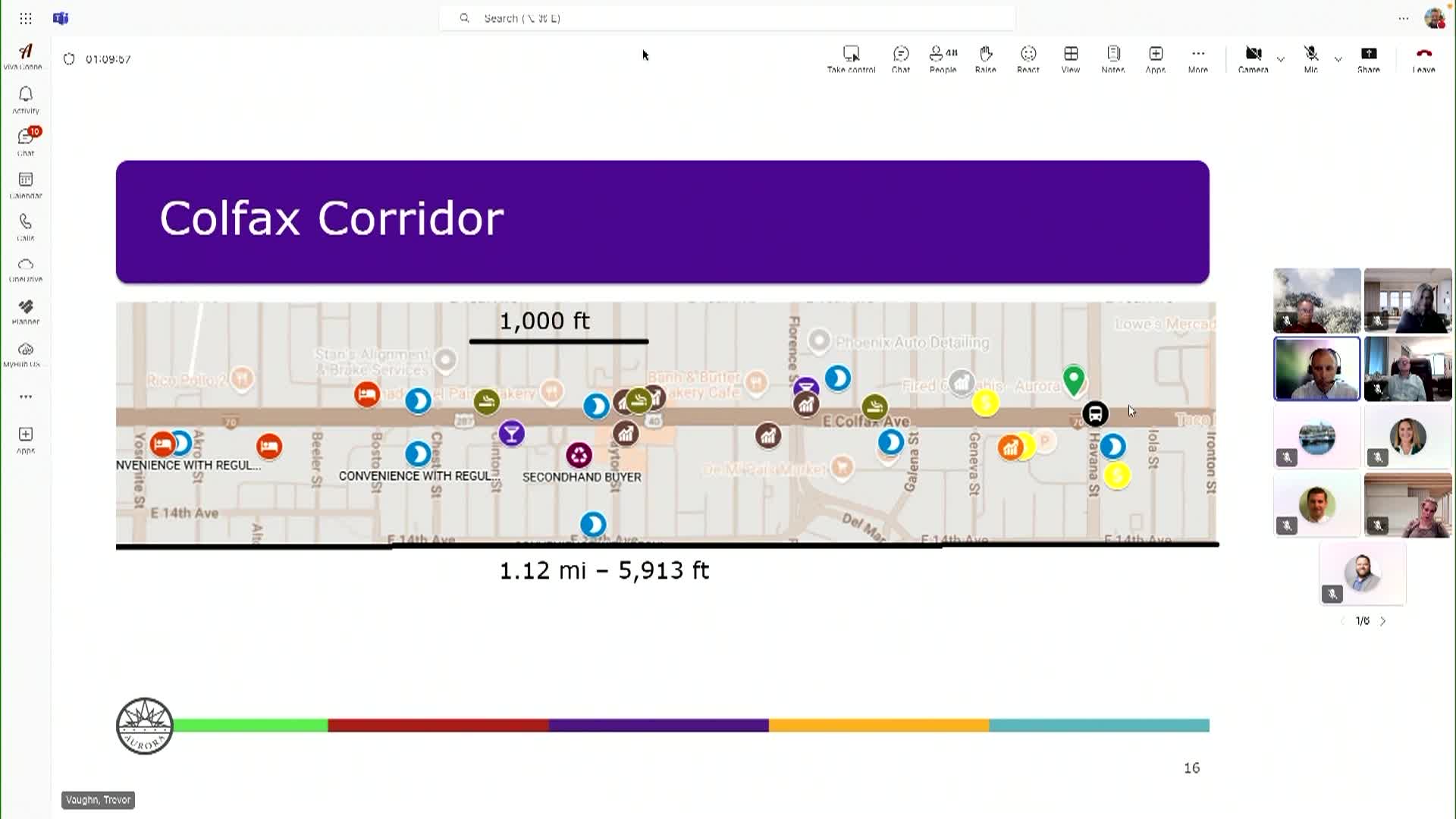Expand camera options dropdown arrow
This screenshot has width=1456, height=819.
click(x=1281, y=59)
